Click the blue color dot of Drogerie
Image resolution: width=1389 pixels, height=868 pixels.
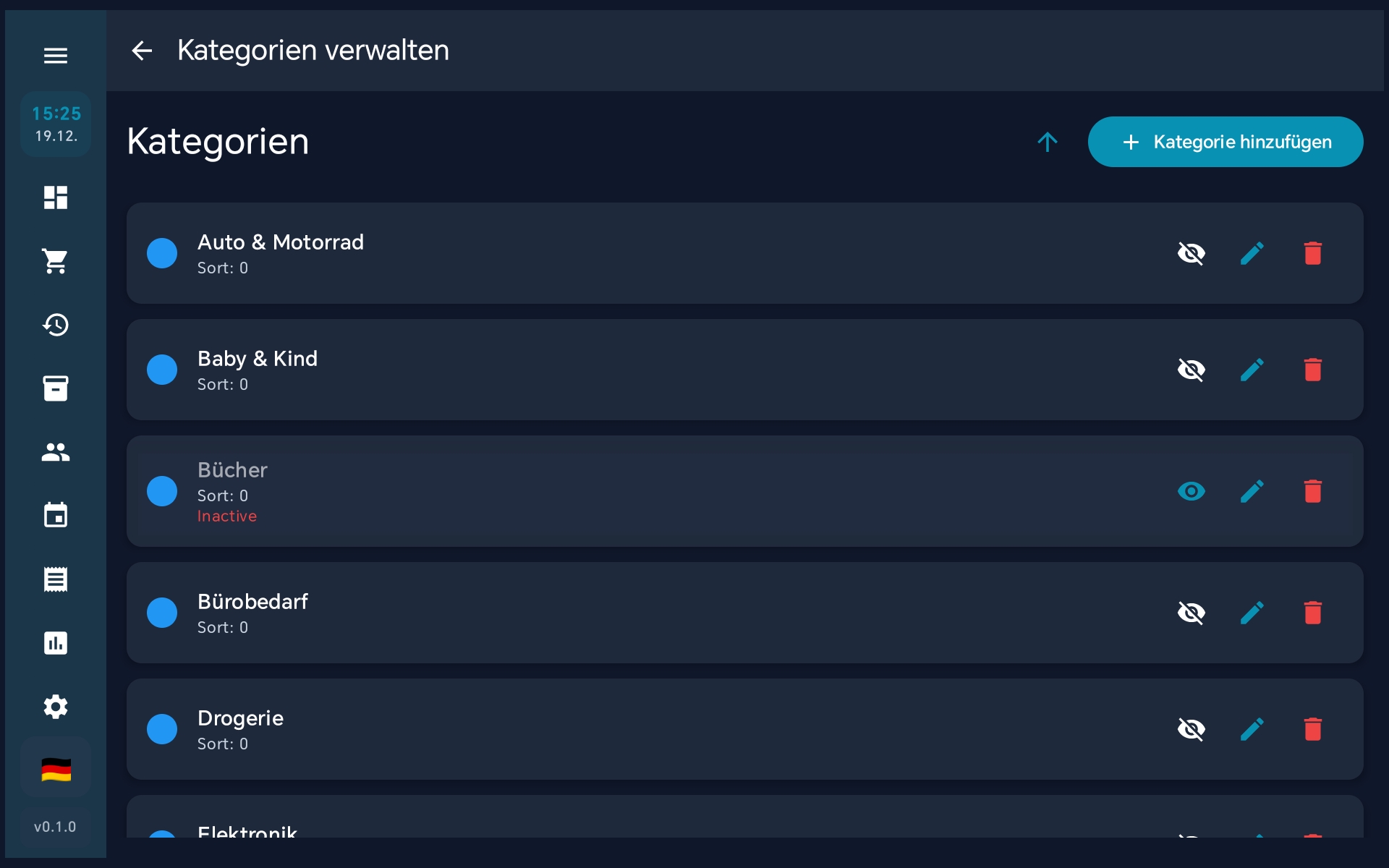(163, 729)
